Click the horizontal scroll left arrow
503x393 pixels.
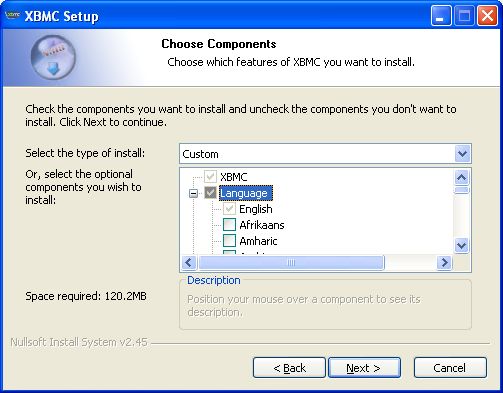click(189, 263)
